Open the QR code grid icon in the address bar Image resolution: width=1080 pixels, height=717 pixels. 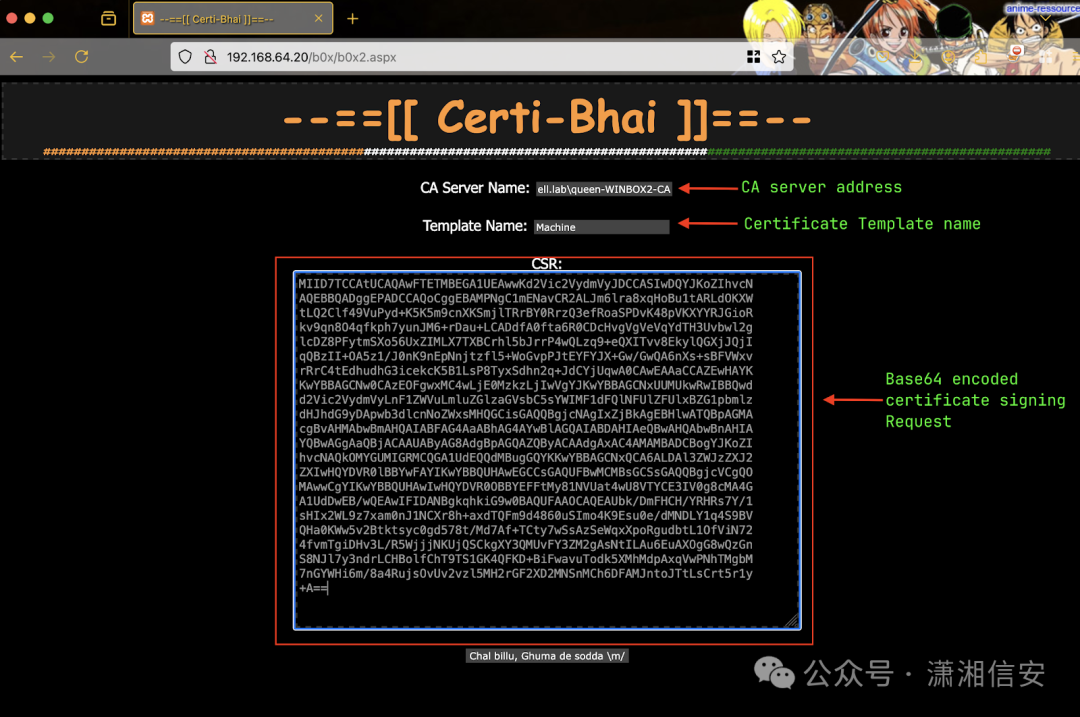pyautogui.click(x=754, y=57)
